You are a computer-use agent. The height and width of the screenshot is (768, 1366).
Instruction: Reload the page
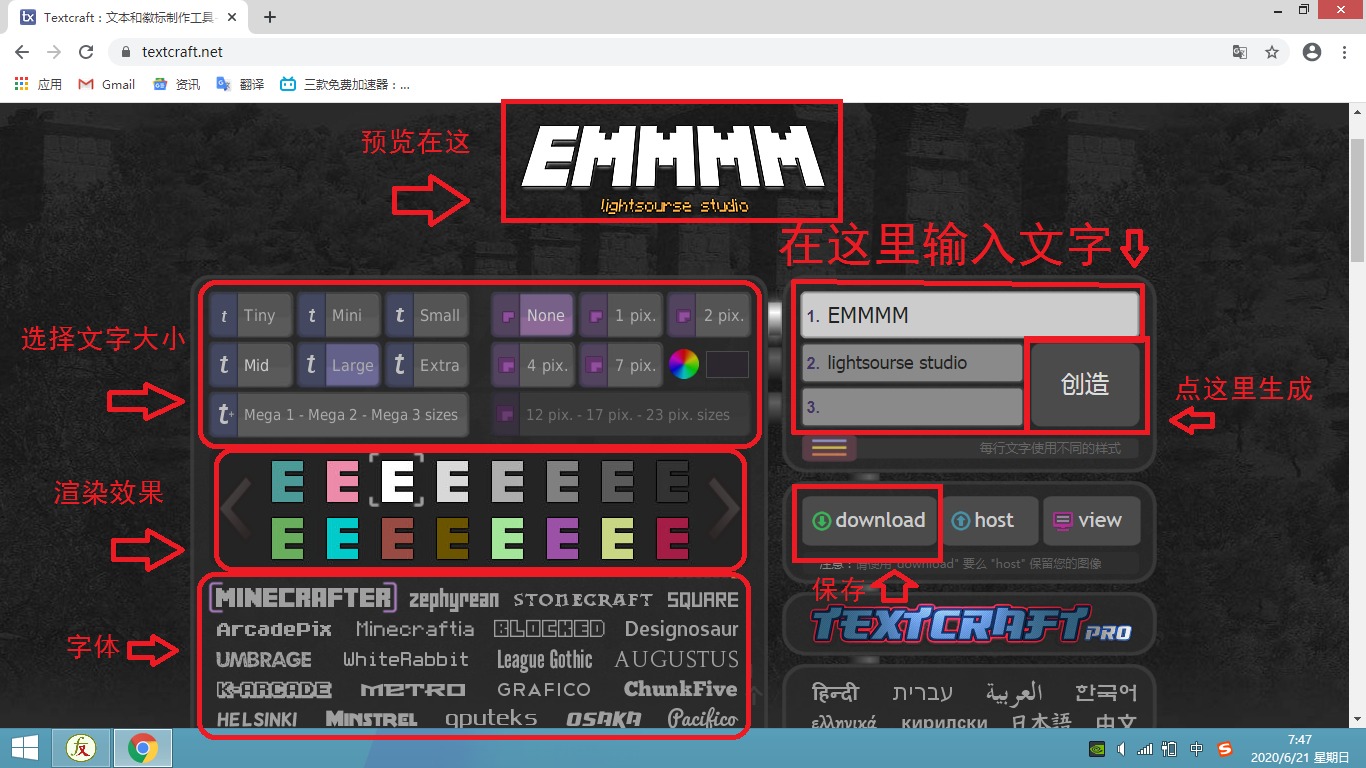tap(86, 52)
